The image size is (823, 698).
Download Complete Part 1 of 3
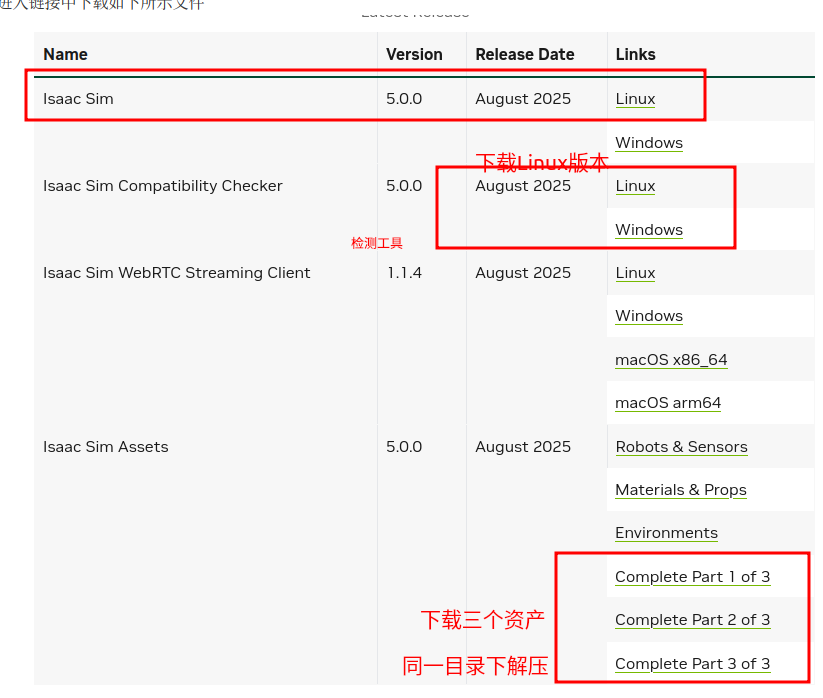692,577
